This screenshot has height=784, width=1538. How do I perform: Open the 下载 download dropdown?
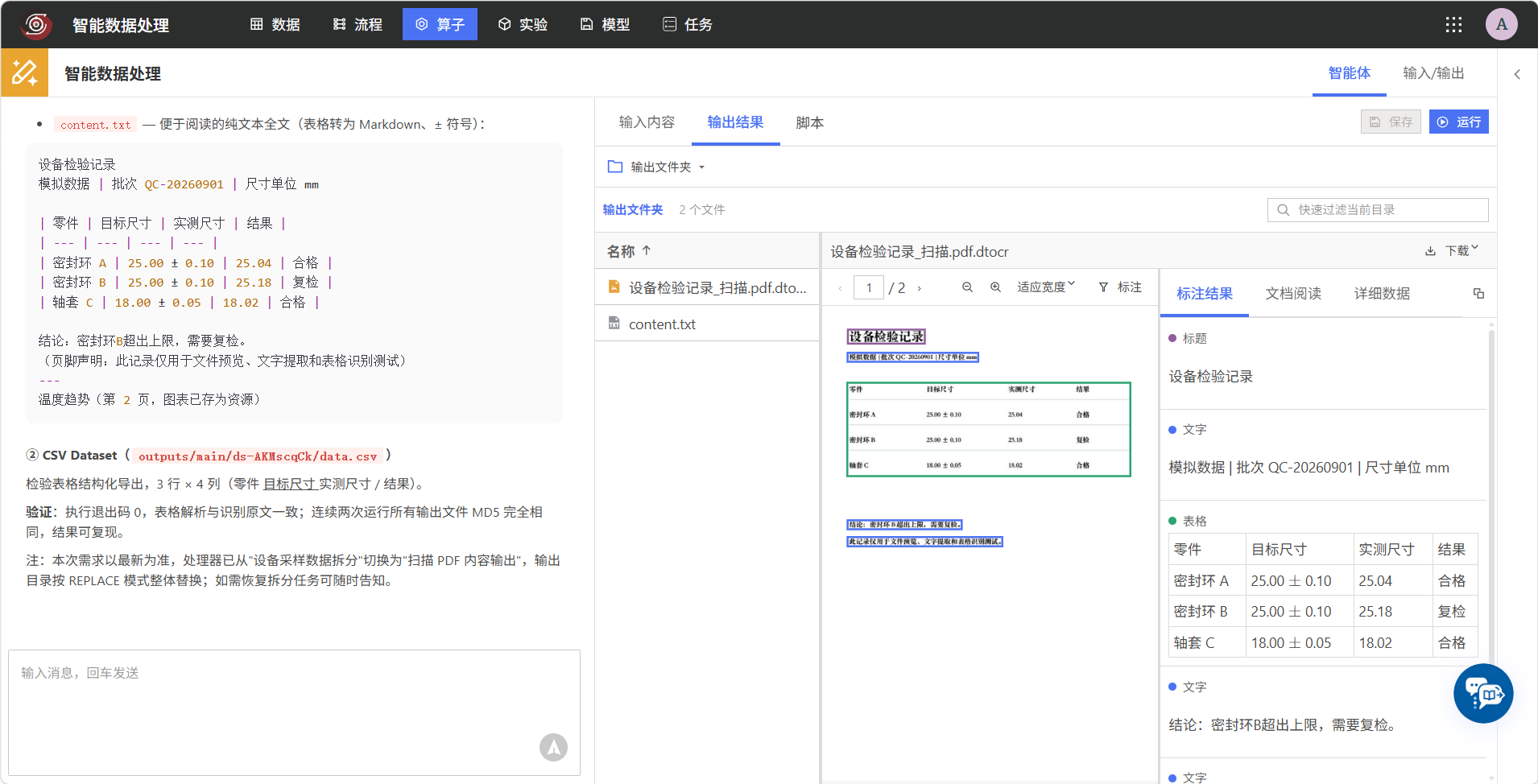click(x=1452, y=250)
